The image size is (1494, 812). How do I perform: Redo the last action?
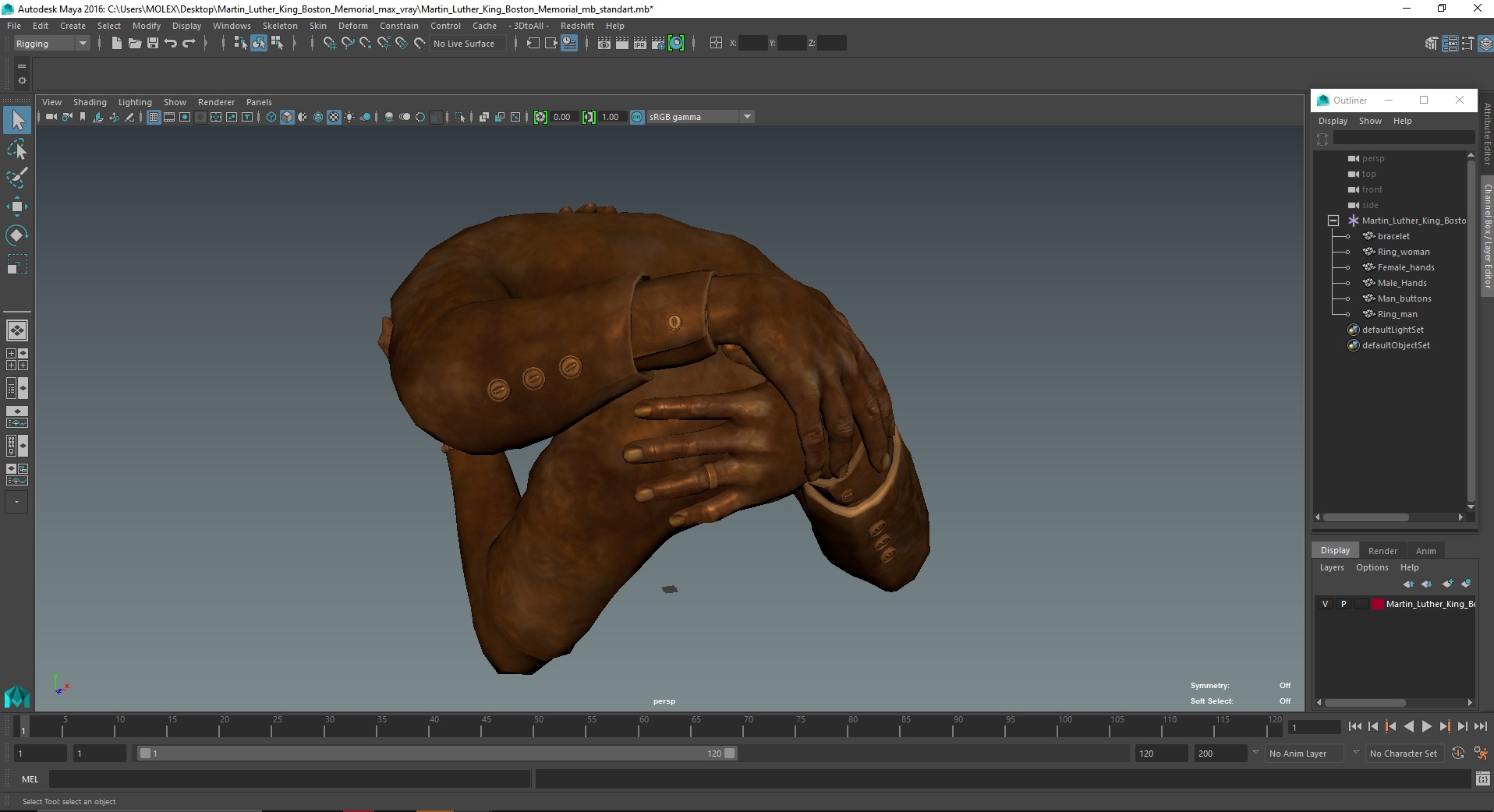189,44
